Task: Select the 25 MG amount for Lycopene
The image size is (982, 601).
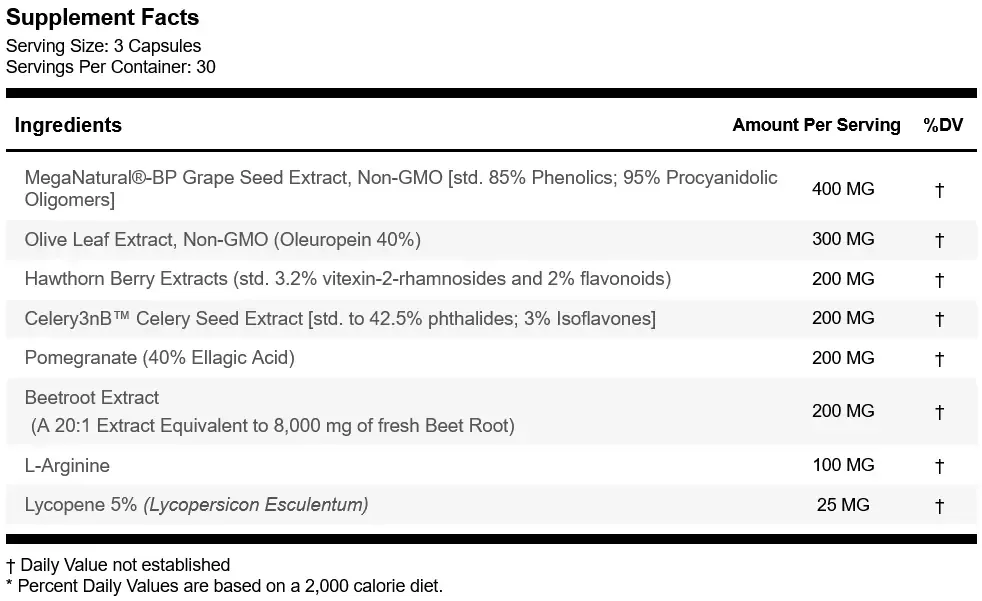Action: [843, 505]
